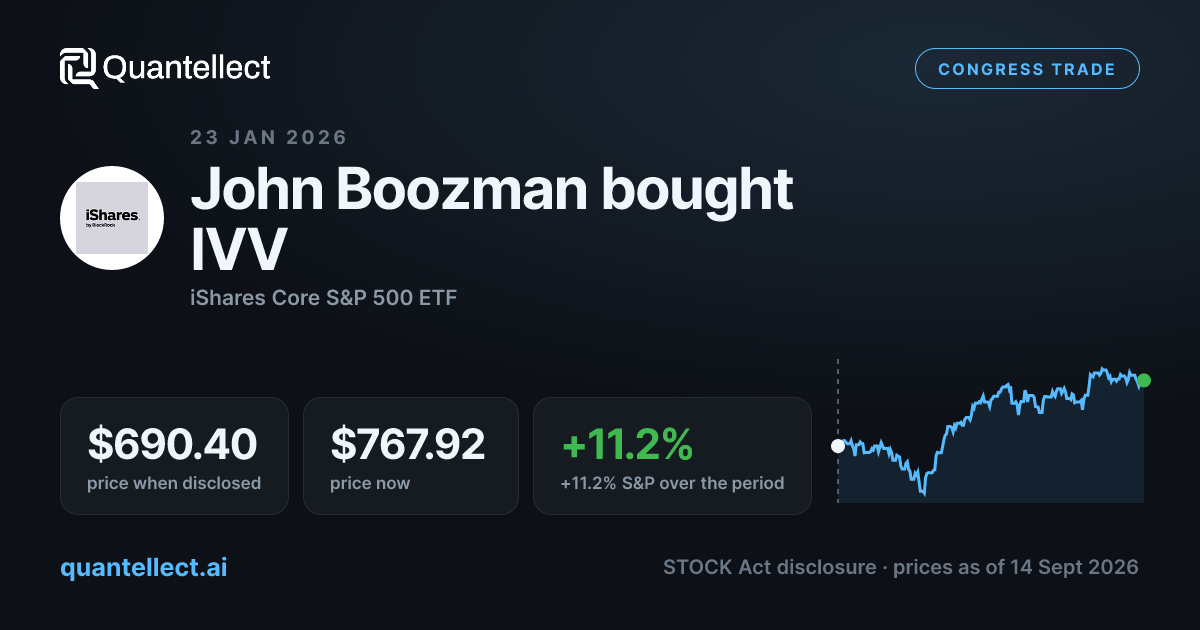
Task: Click the dashed disclosure date line
Action: pyautogui.click(x=838, y=430)
